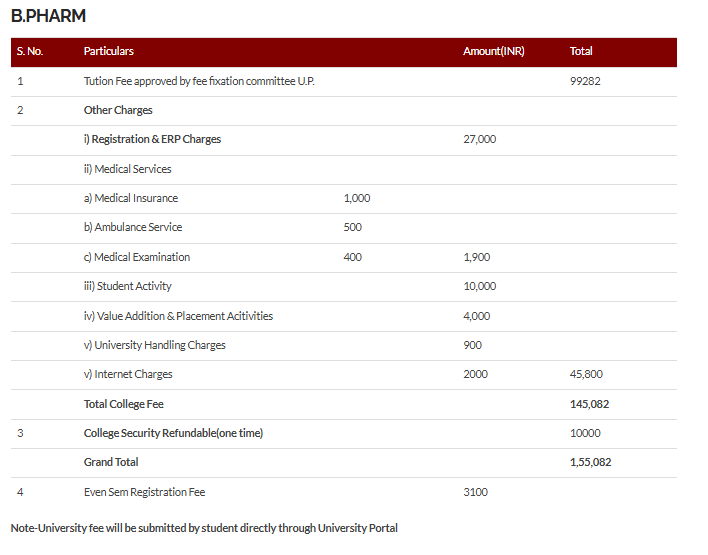Click the Internet Charges 45,800 total
The height and width of the screenshot is (555, 708).
pos(586,374)
